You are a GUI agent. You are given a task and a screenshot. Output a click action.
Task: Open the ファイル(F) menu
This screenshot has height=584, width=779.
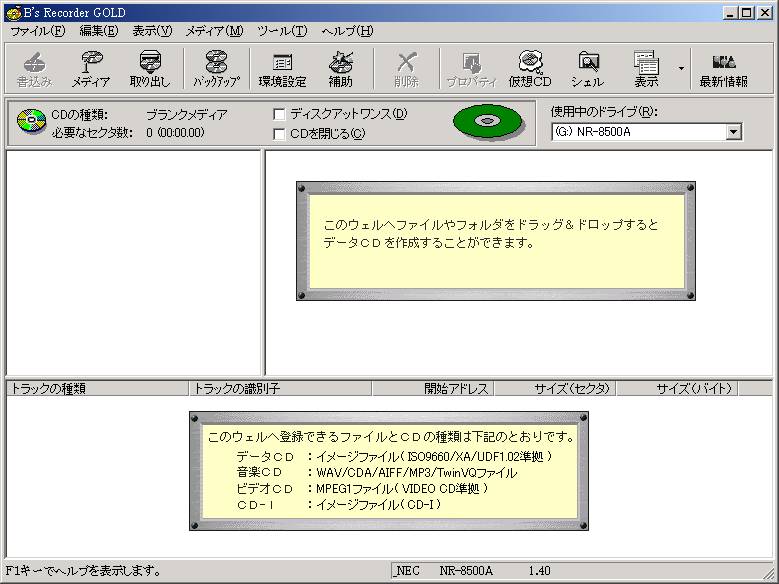[x=38, y=31]
